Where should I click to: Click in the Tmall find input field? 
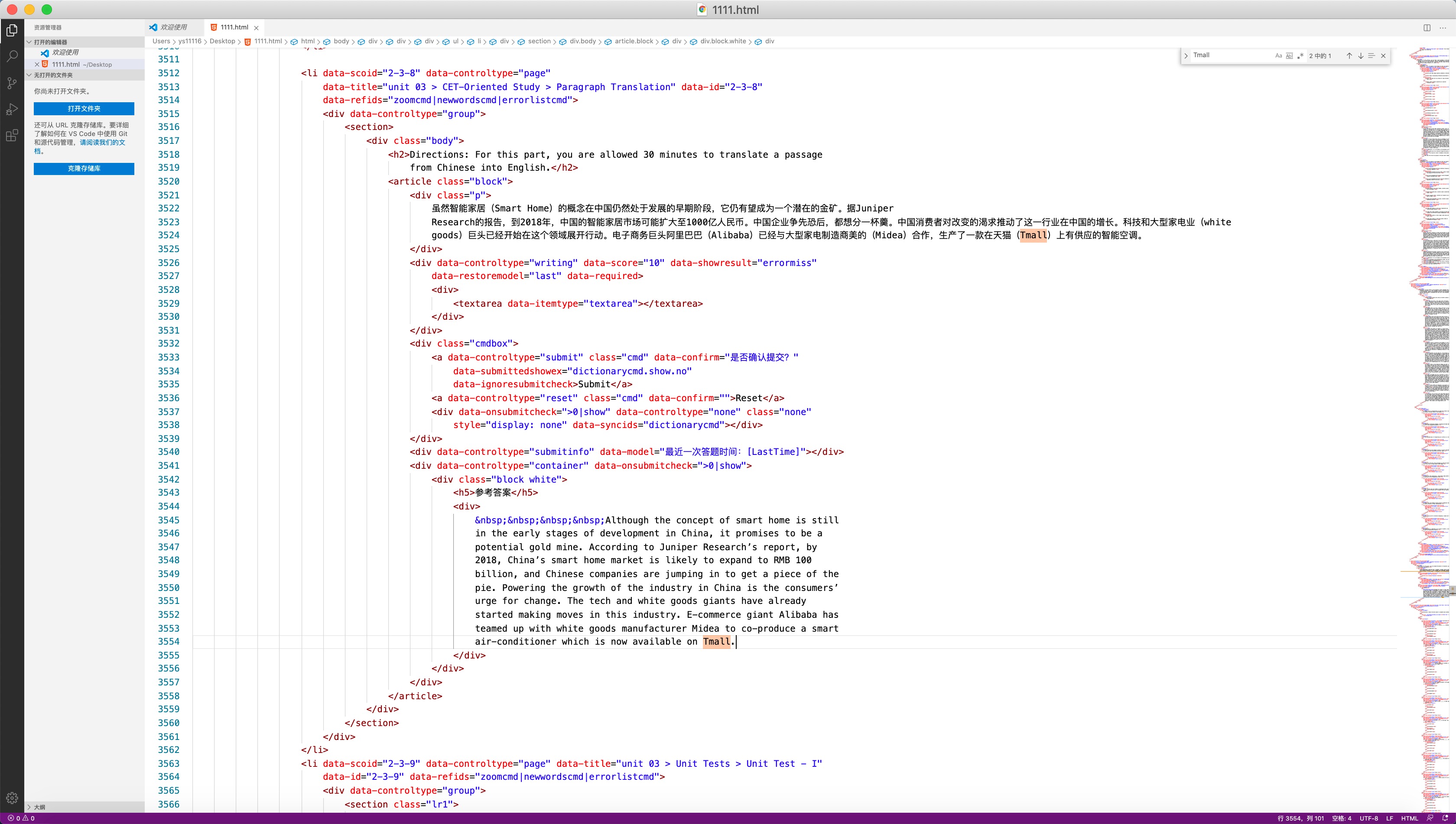tap(1228, 55)
